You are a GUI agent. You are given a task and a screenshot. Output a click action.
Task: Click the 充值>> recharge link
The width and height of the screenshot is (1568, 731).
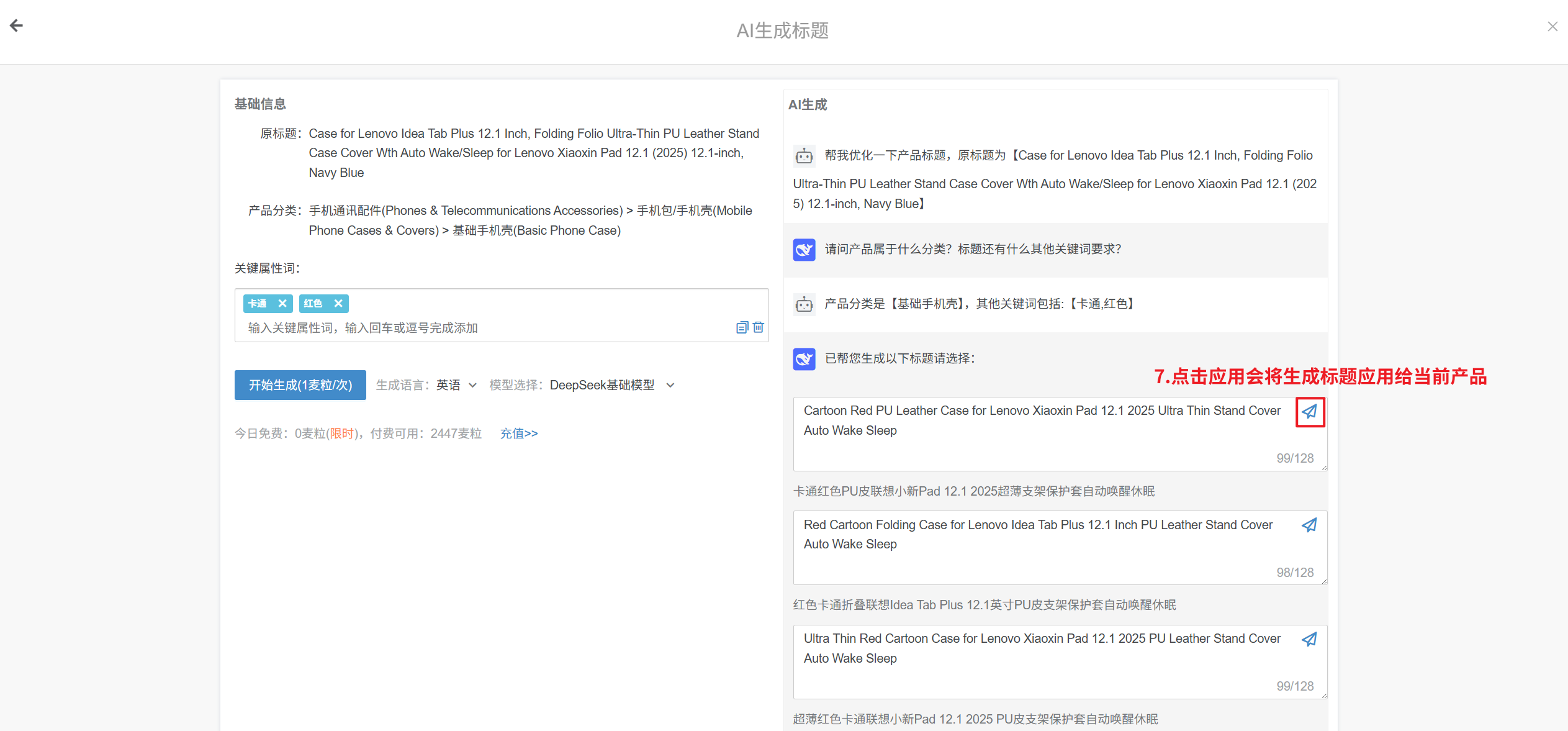click(519, 434)
